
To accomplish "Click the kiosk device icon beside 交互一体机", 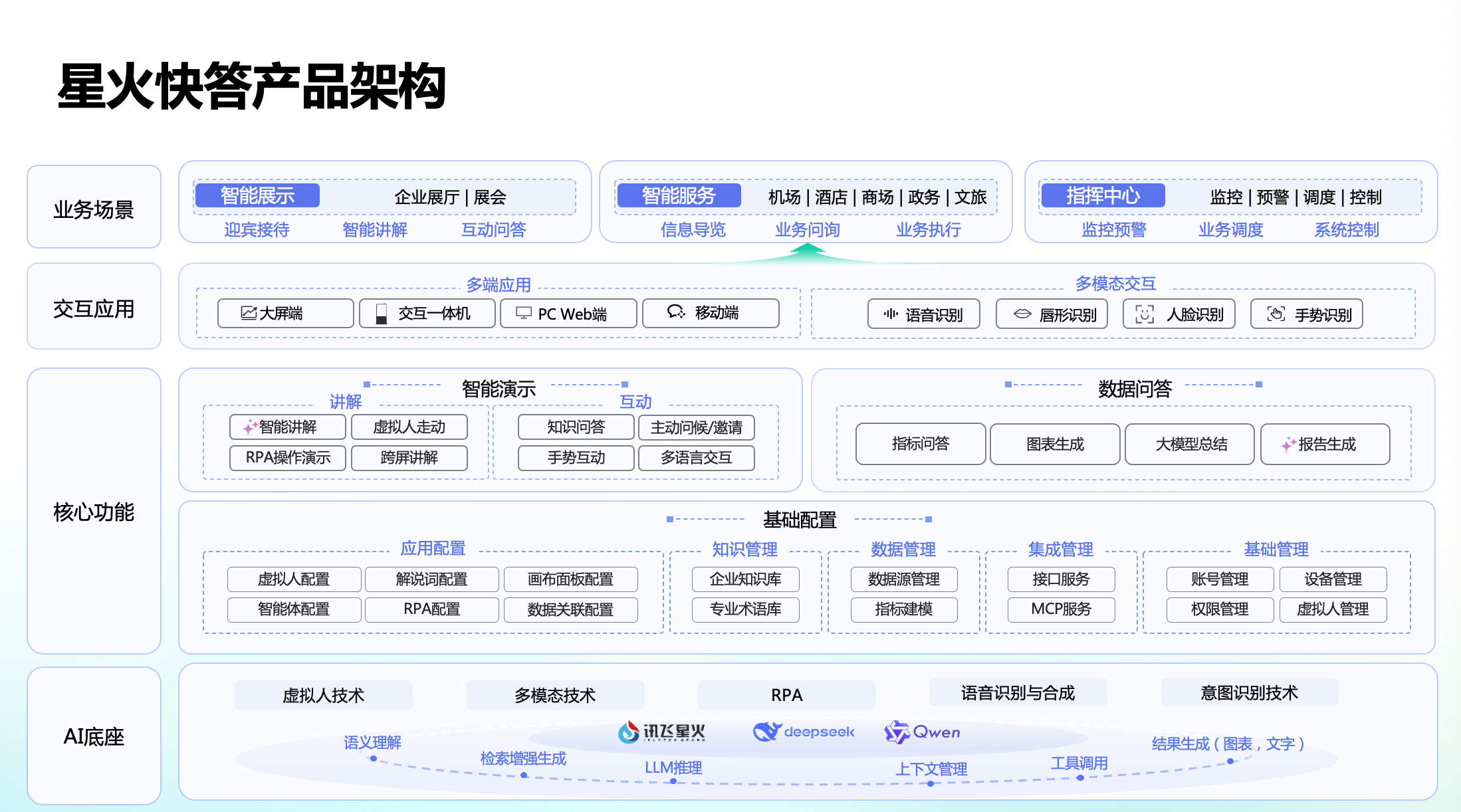I will pyautogui.click(x=382, y=313).
